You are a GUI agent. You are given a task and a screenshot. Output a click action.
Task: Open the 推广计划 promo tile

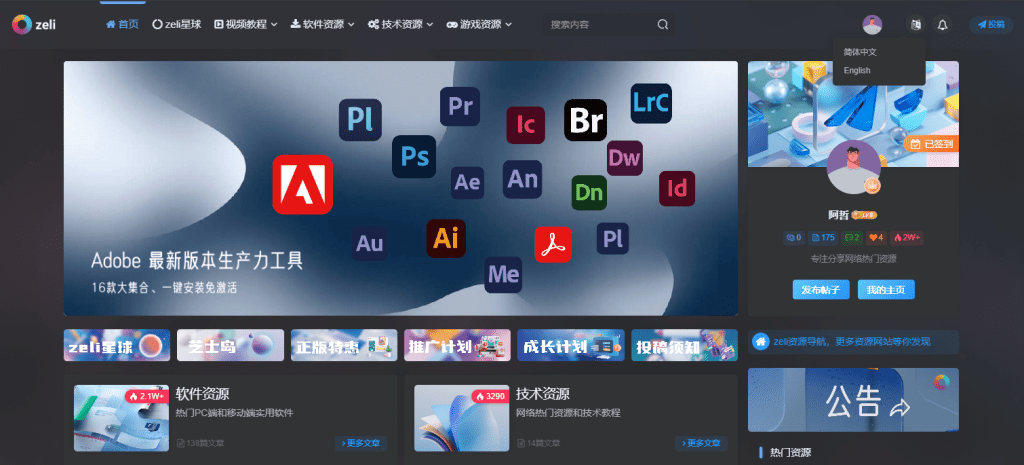coord(457,345)
